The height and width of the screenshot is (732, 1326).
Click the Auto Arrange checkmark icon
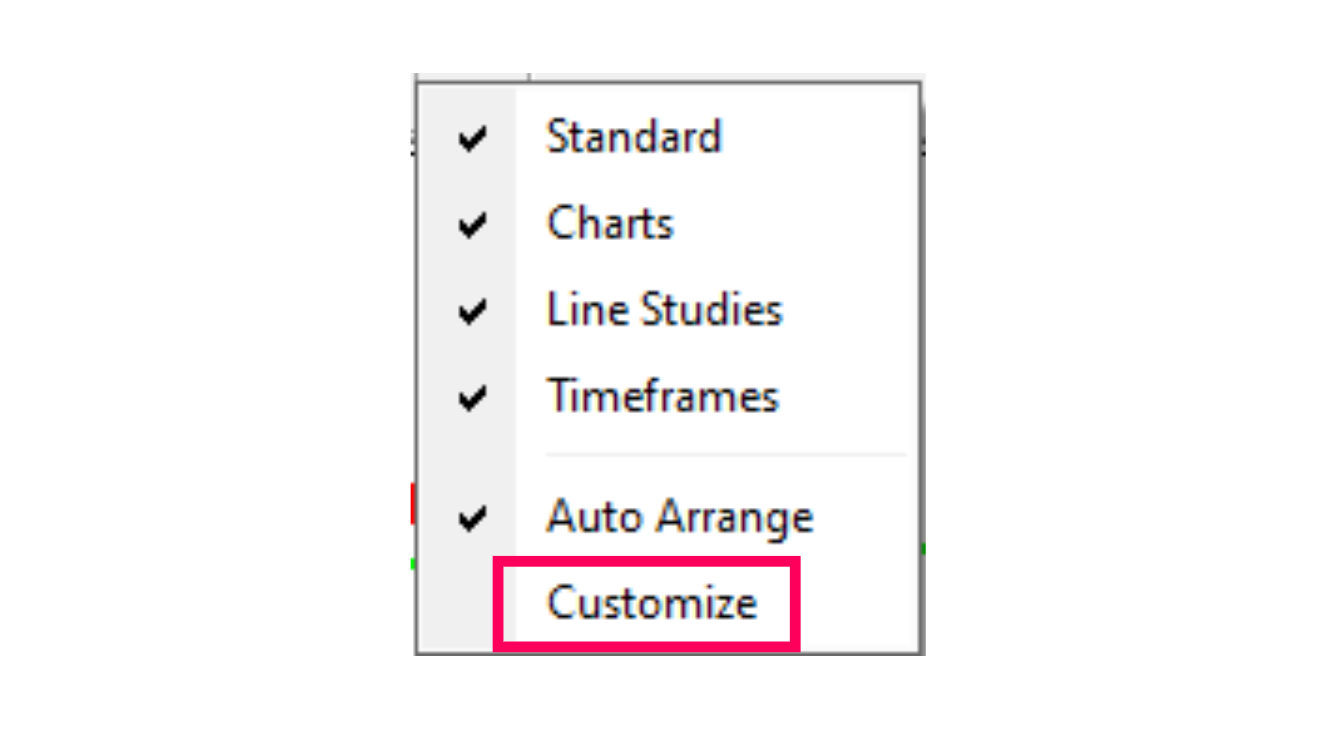point(474,516)
